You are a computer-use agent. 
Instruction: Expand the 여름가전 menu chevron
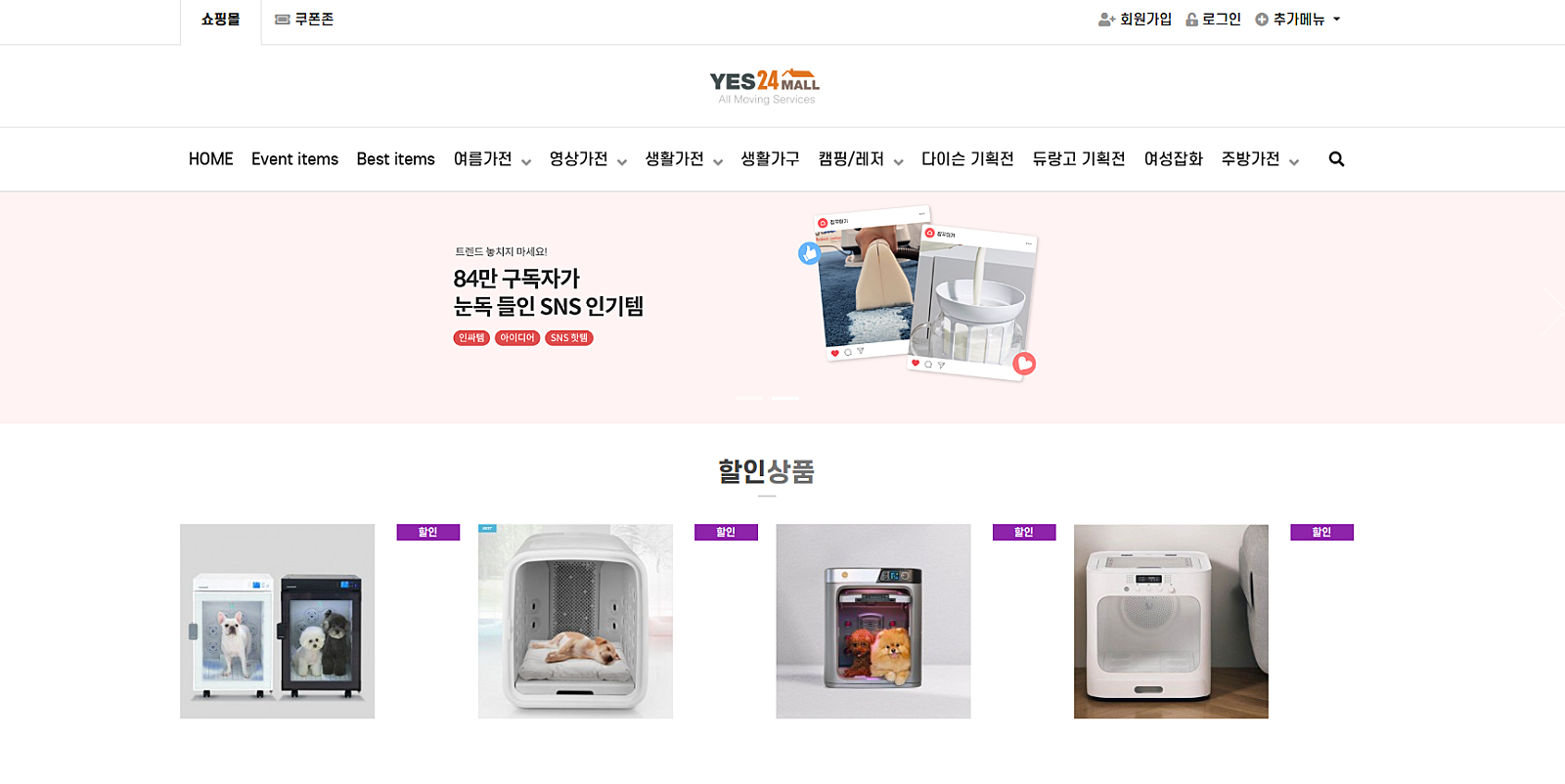[x=526, y=161]
